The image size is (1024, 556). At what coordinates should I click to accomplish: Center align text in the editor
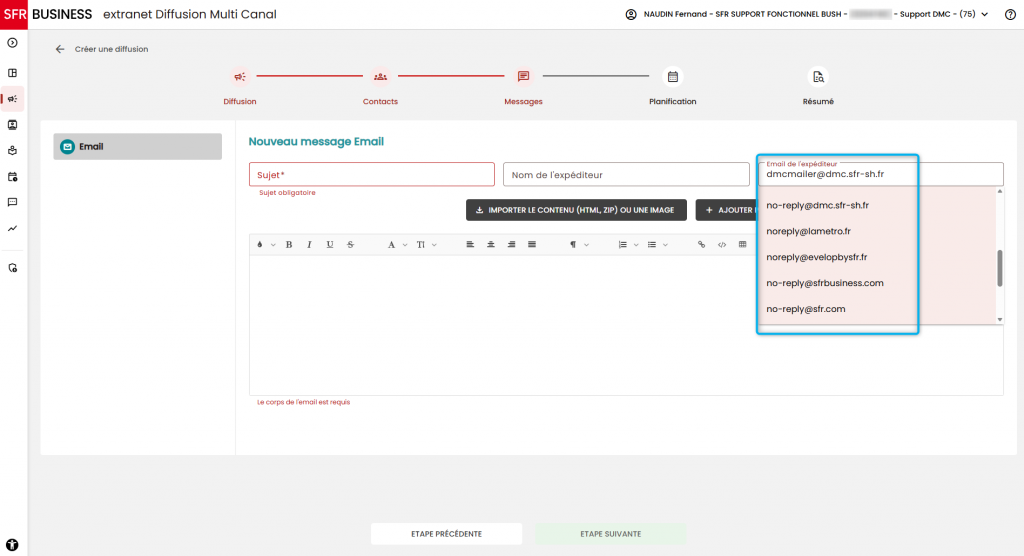[x=491, y=244]
